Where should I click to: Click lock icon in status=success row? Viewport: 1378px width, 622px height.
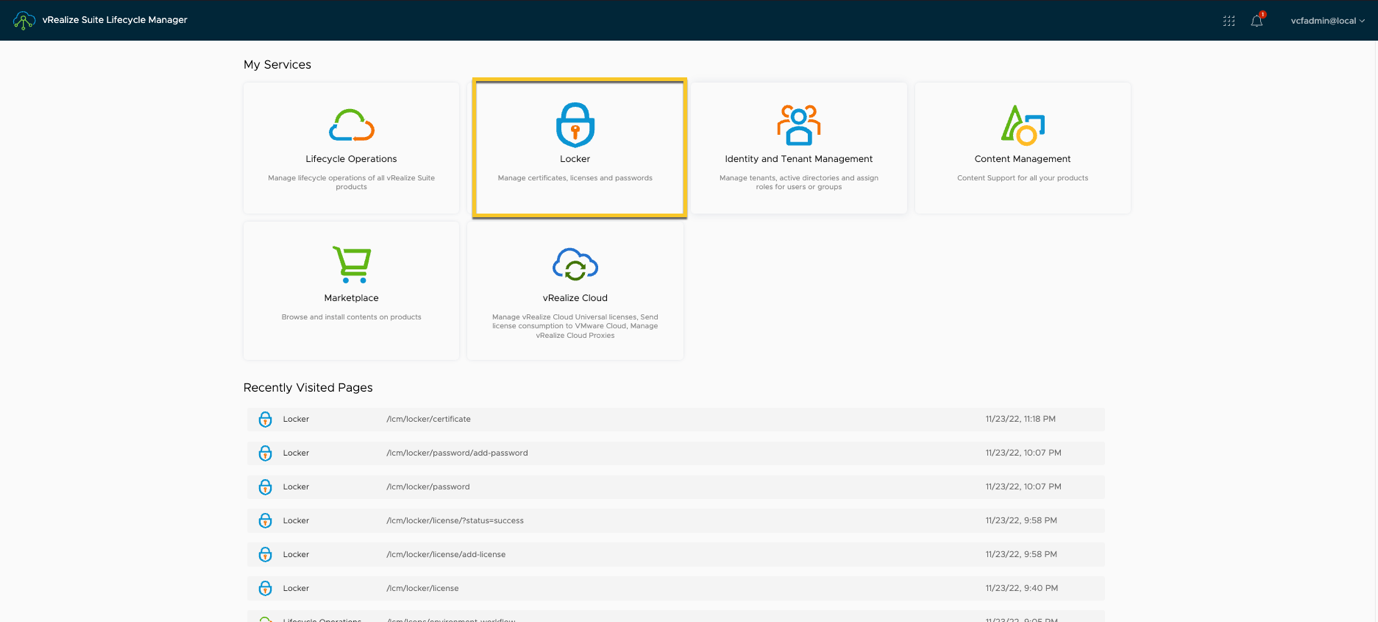click(x=265, y=521)
